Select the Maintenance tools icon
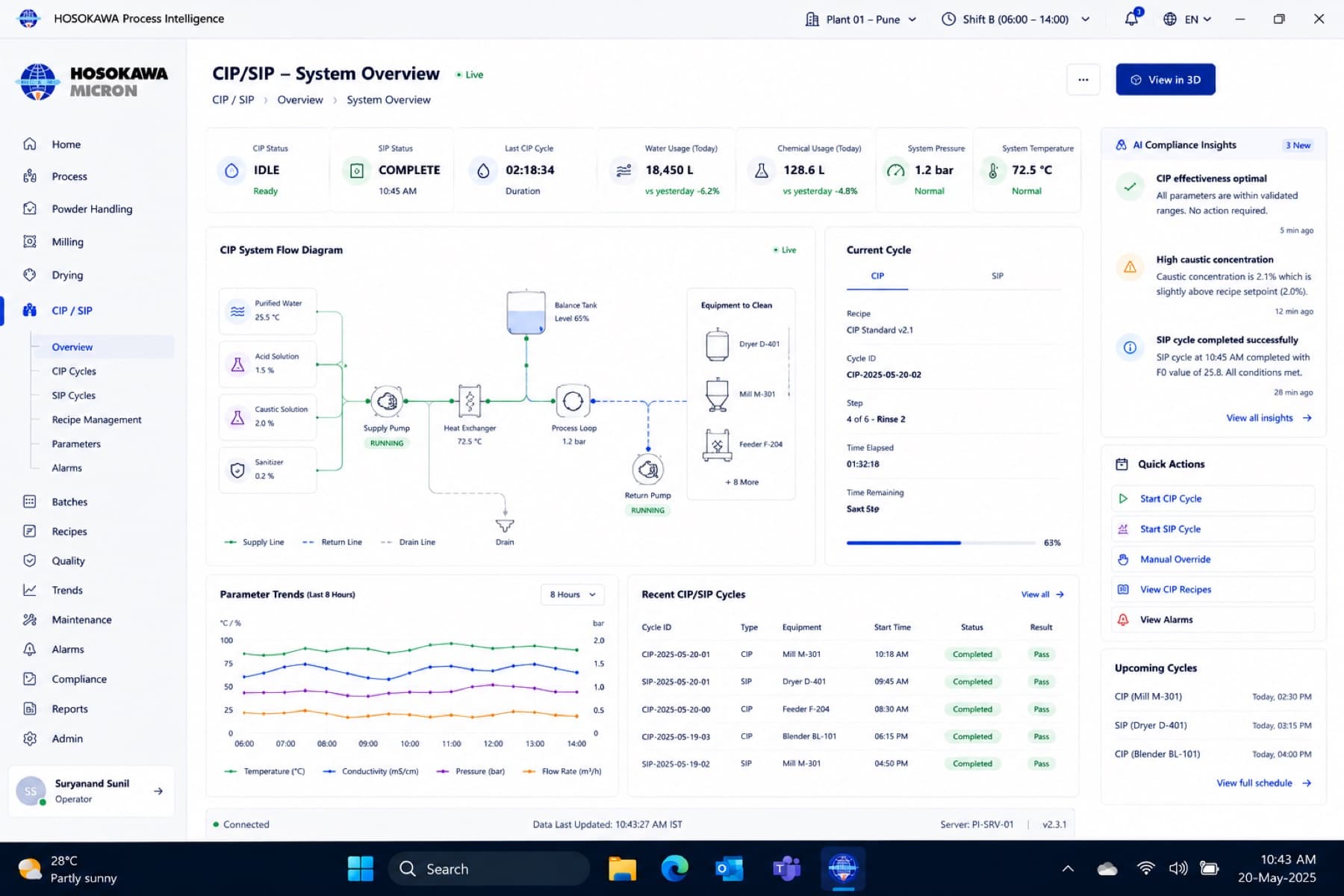The height and width of the screenshot is (896, 1344). coord(30,620)
